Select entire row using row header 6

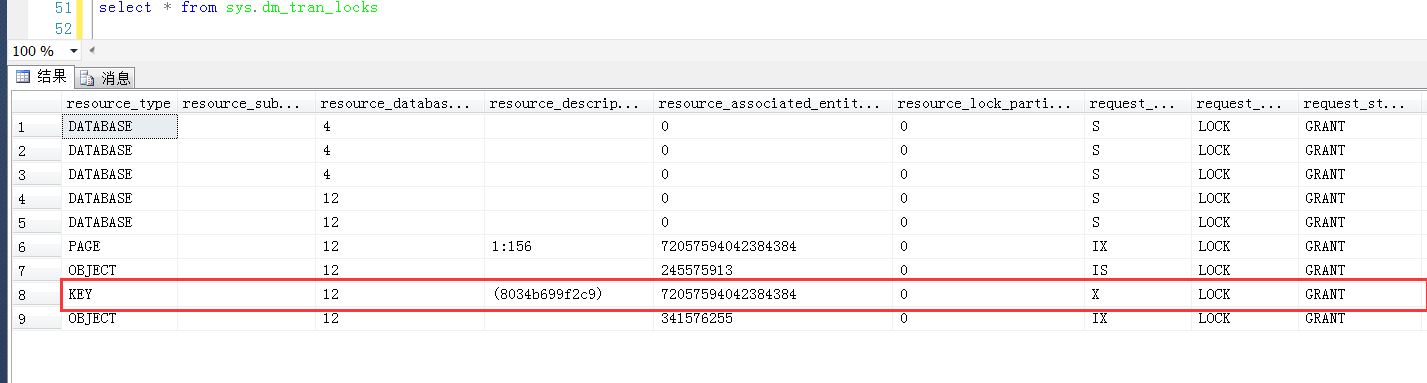[36, 246]
